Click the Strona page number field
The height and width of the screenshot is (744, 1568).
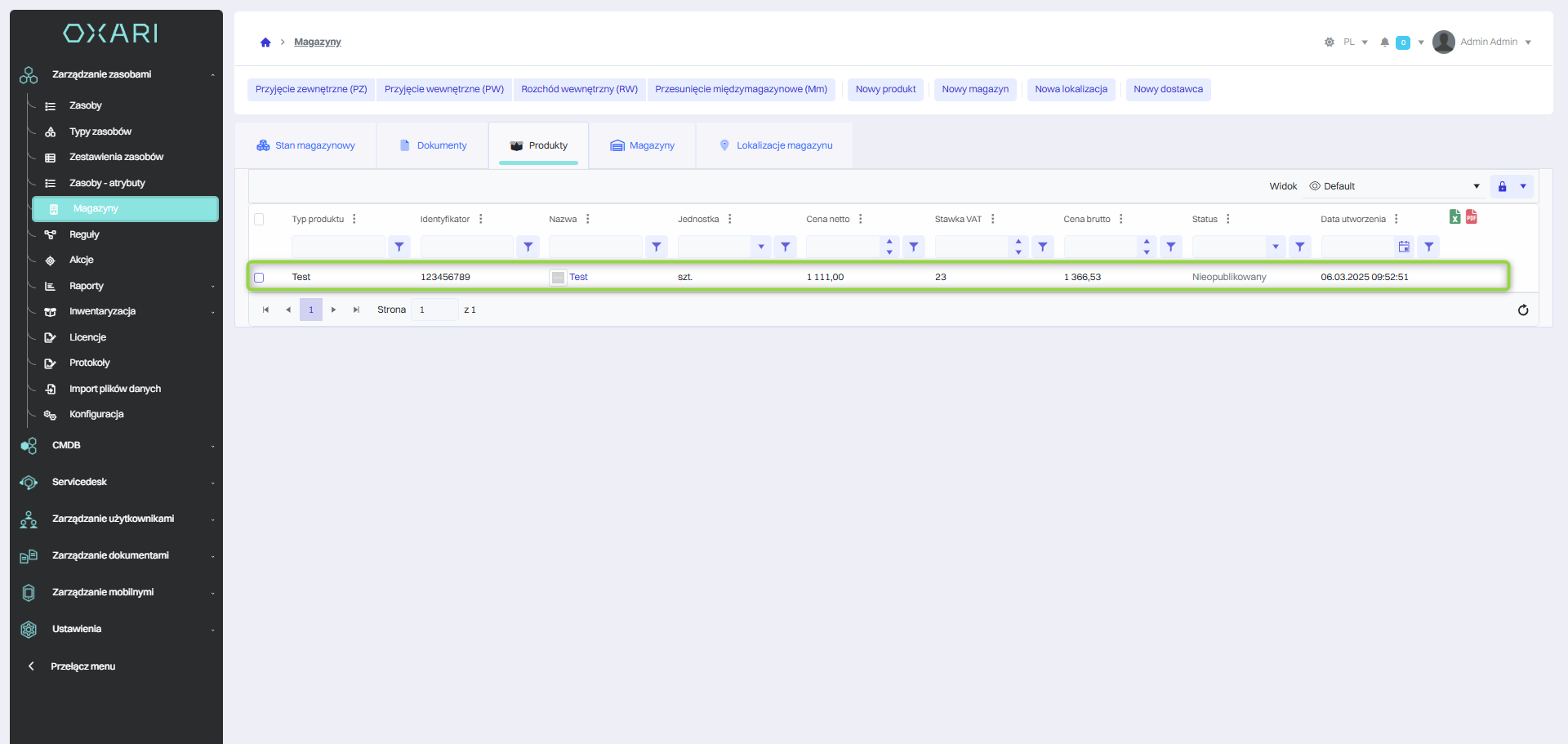point(434,310)
